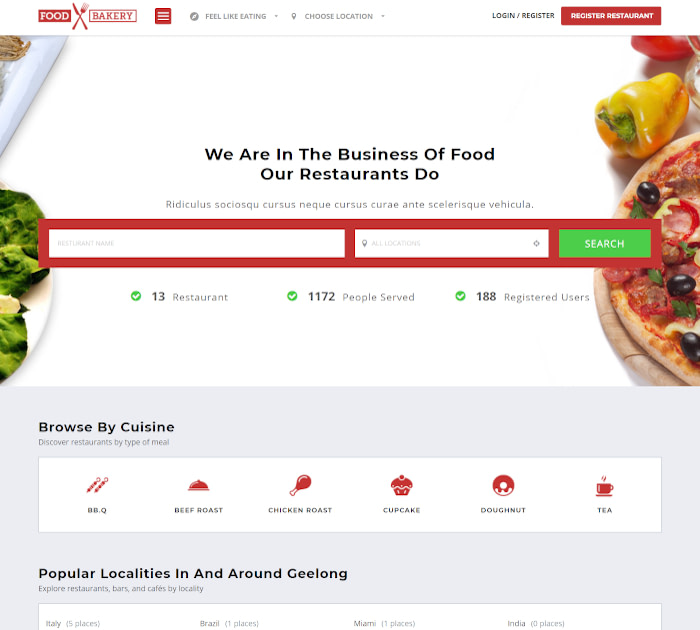This screenshot has height=630, width=700.
Task: Open the Miami (1 places) locality link
Action: point(384,623)
